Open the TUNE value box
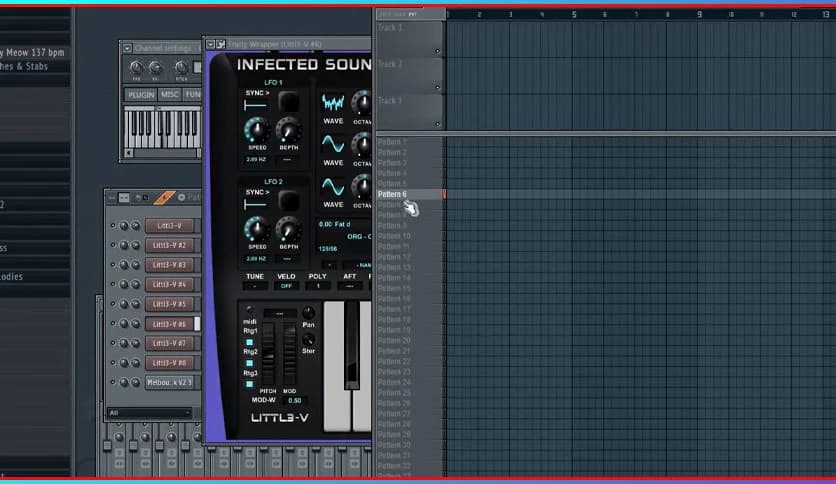Screen dimensions: 836x484 (255, 286)
